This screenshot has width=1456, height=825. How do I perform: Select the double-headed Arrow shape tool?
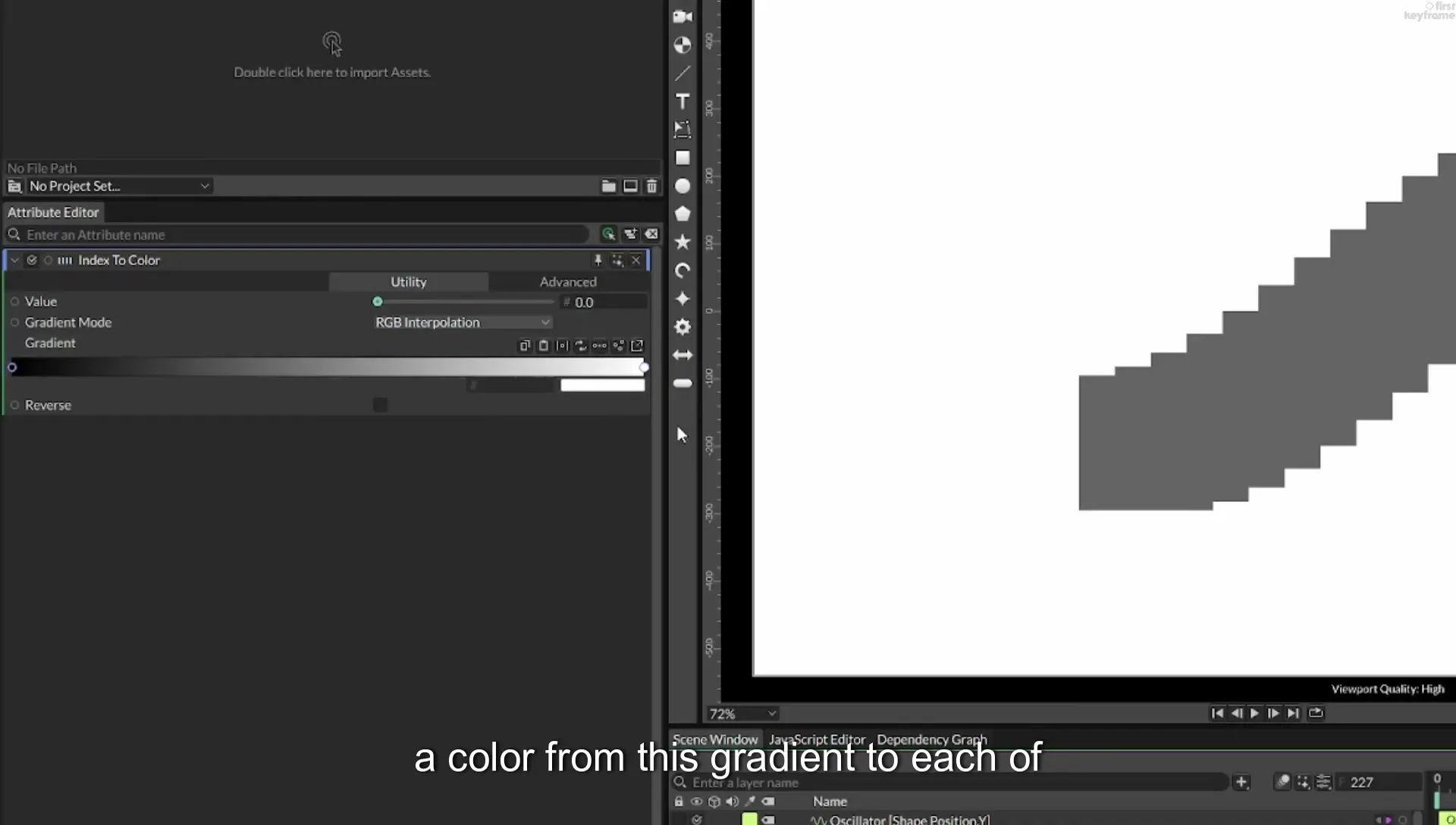click(682, 355)
